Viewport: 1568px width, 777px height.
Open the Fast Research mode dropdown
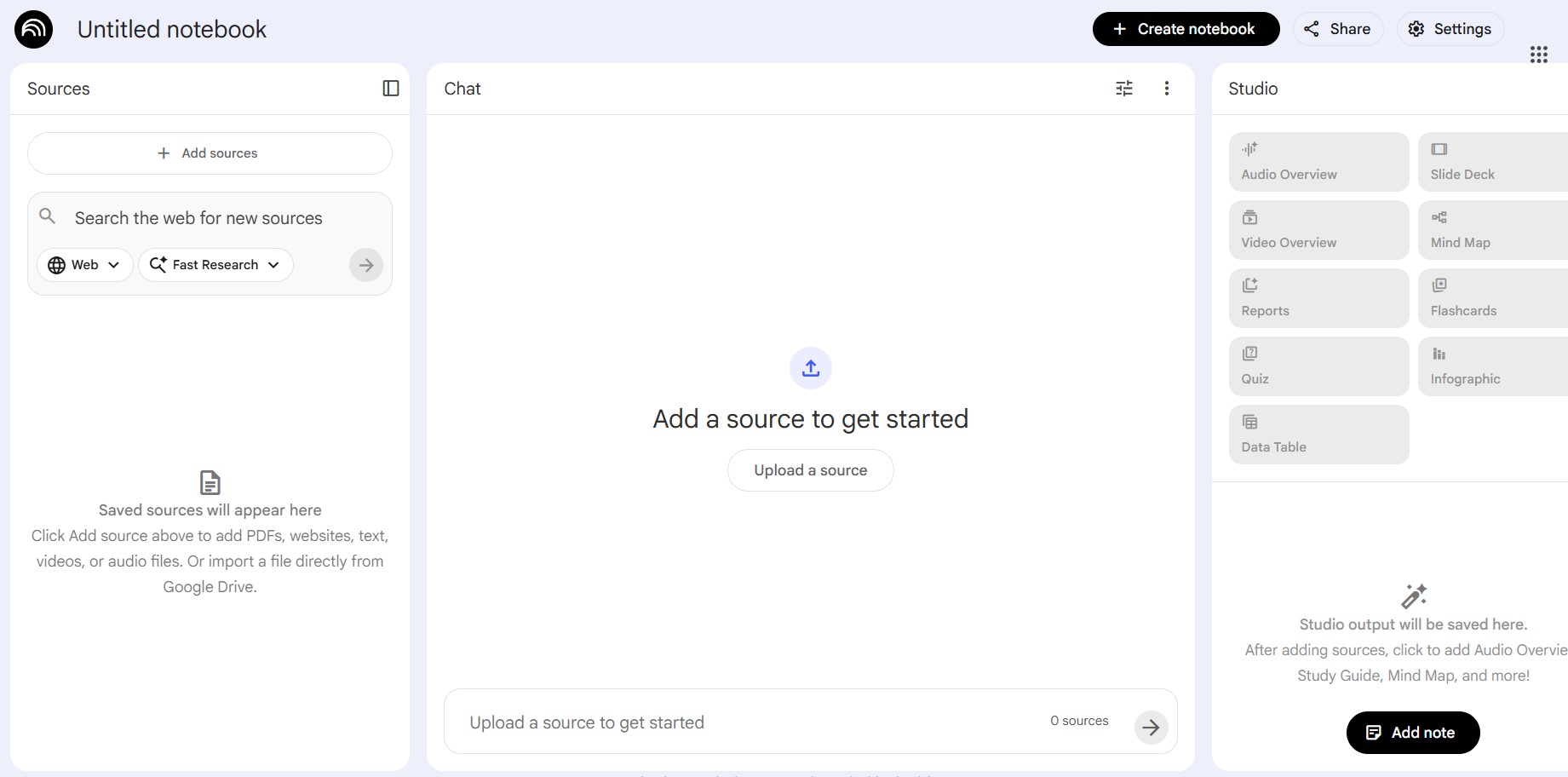pyautogui.click(x=215, y=265)
